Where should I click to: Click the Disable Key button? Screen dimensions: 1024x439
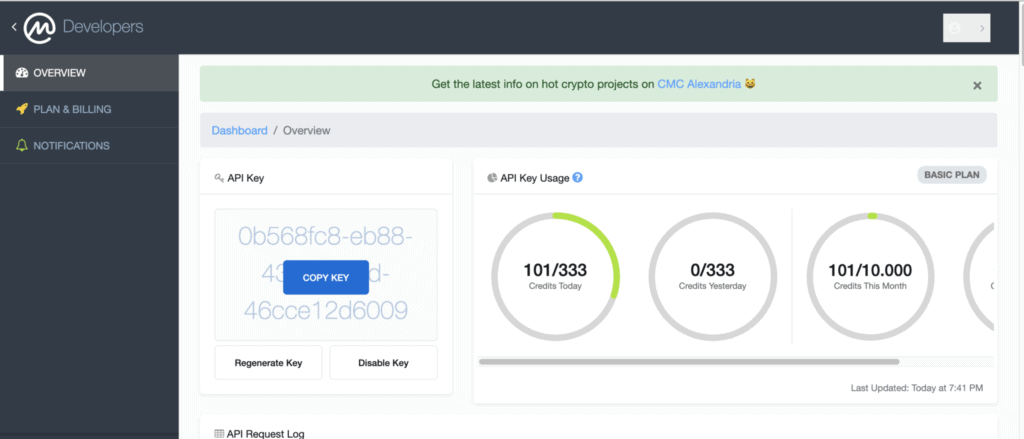tap(383, 363)
